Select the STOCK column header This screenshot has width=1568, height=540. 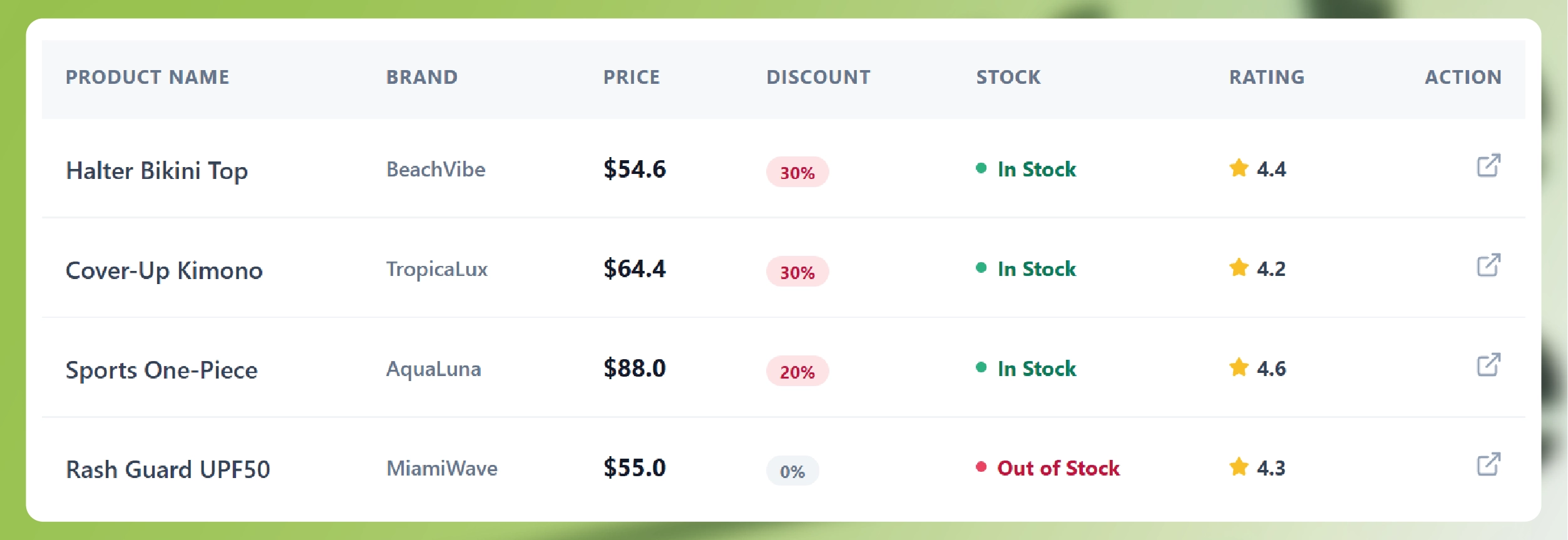1008,77
